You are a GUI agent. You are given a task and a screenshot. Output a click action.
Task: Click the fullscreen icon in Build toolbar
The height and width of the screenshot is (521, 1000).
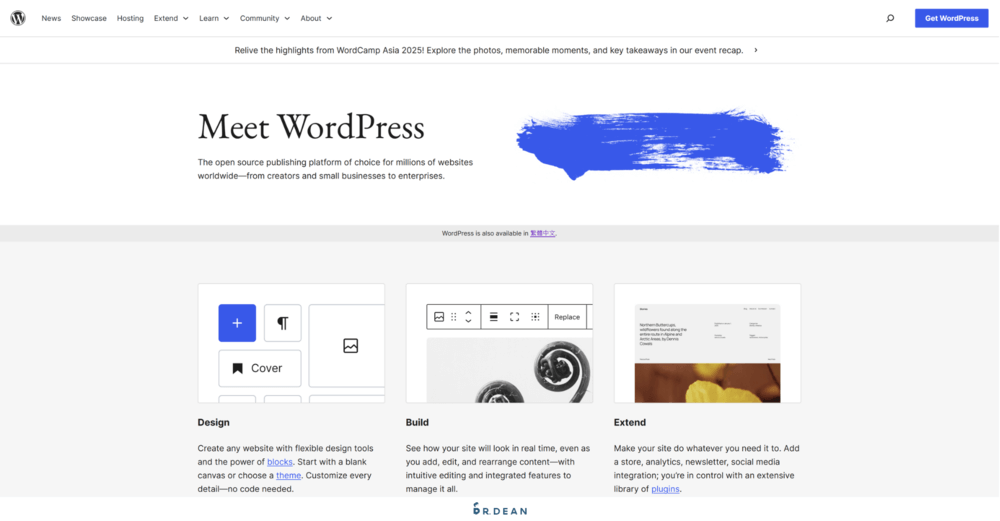tap(515, 317)
